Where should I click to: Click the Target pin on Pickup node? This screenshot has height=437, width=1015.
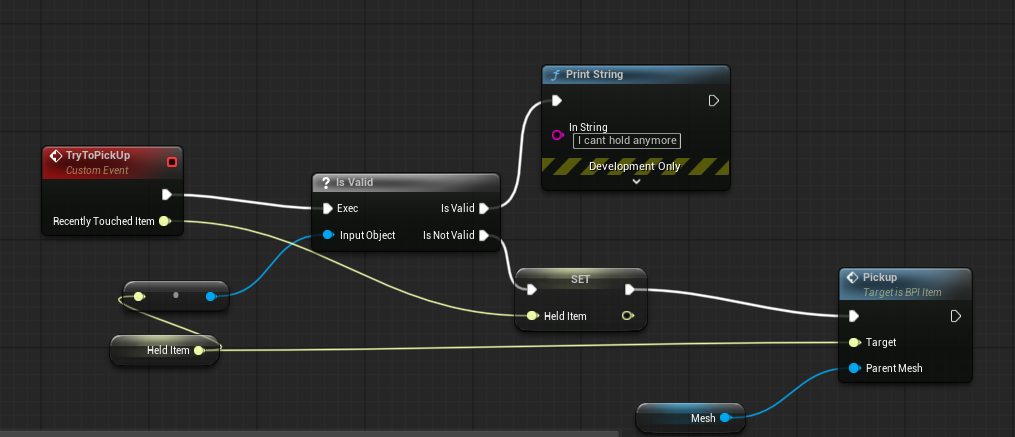click(x=854, y=342)
